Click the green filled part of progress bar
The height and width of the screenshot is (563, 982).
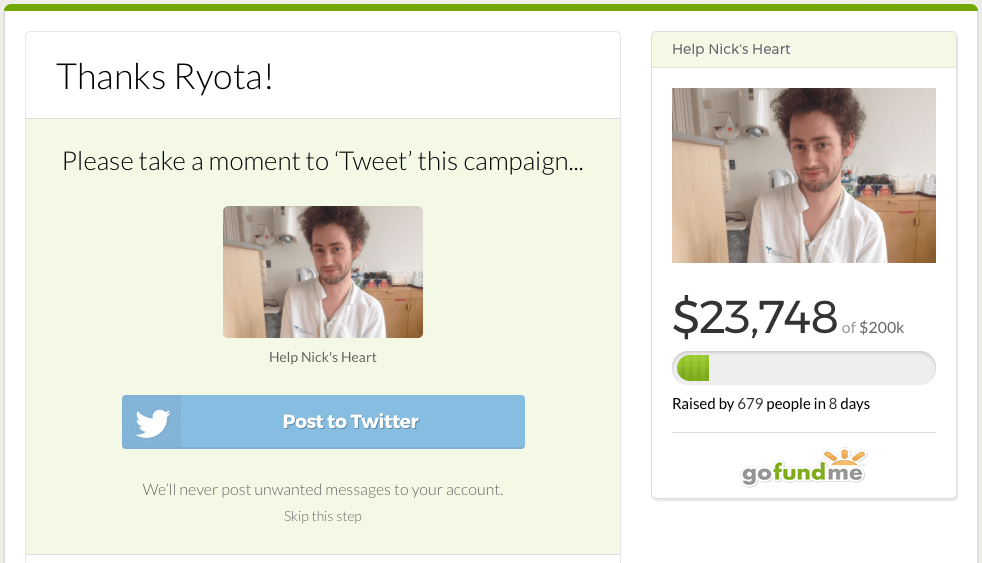tap(693, 368)
